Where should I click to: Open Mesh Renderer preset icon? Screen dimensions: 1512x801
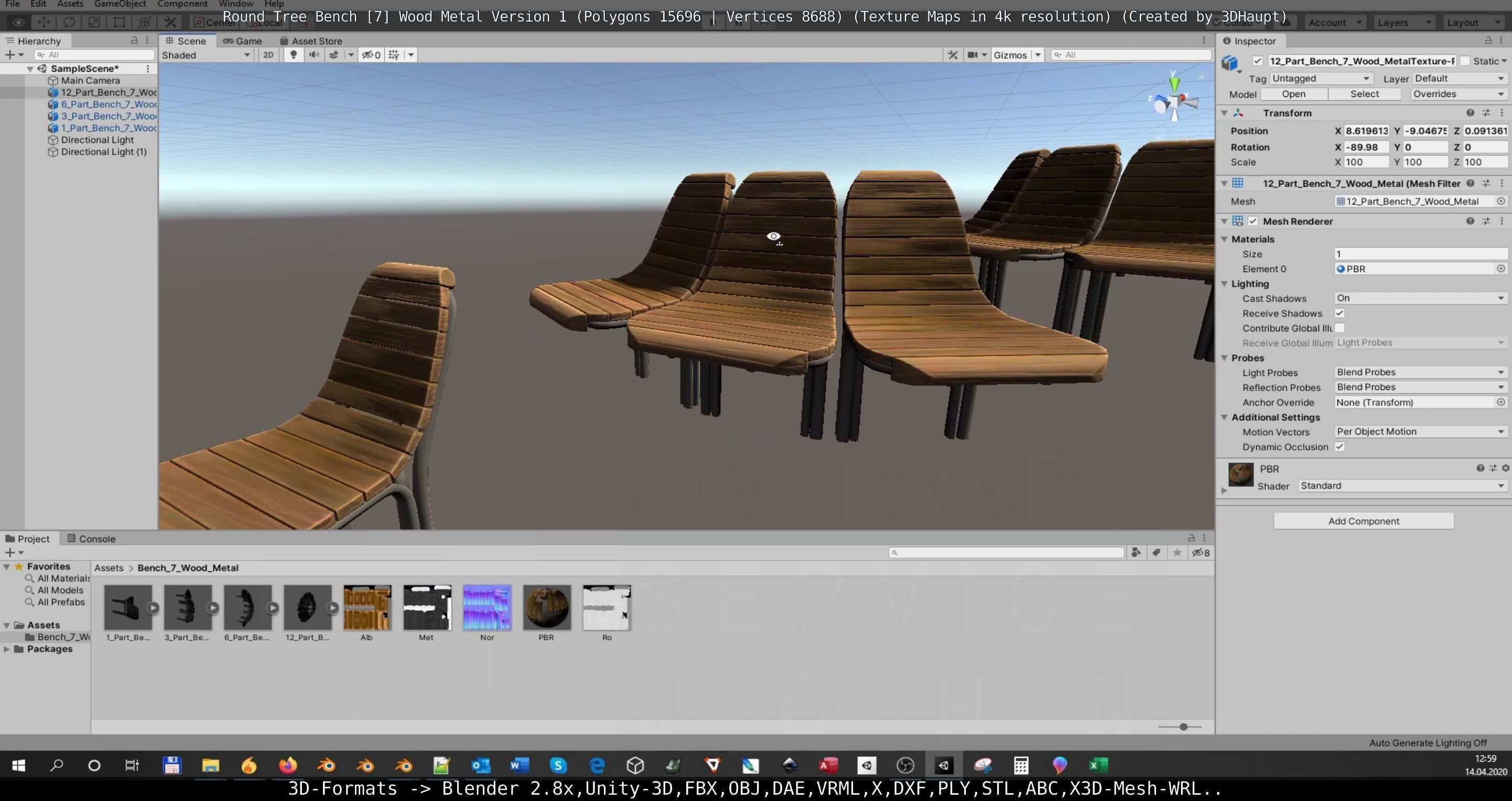coord(1486,221)
